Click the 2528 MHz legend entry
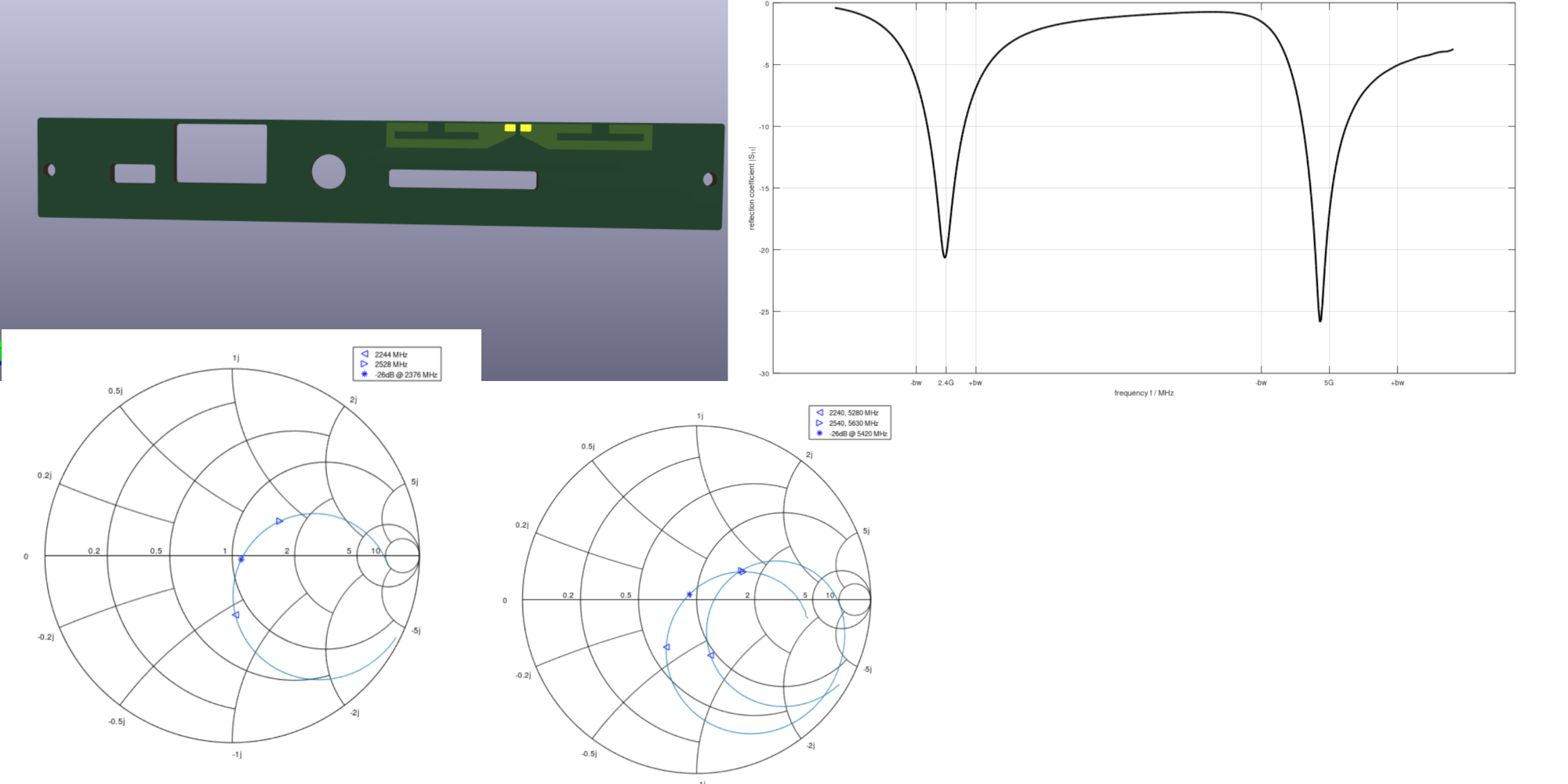The height and width of the screenshot is (784, 1568). (x=390, y=365)
